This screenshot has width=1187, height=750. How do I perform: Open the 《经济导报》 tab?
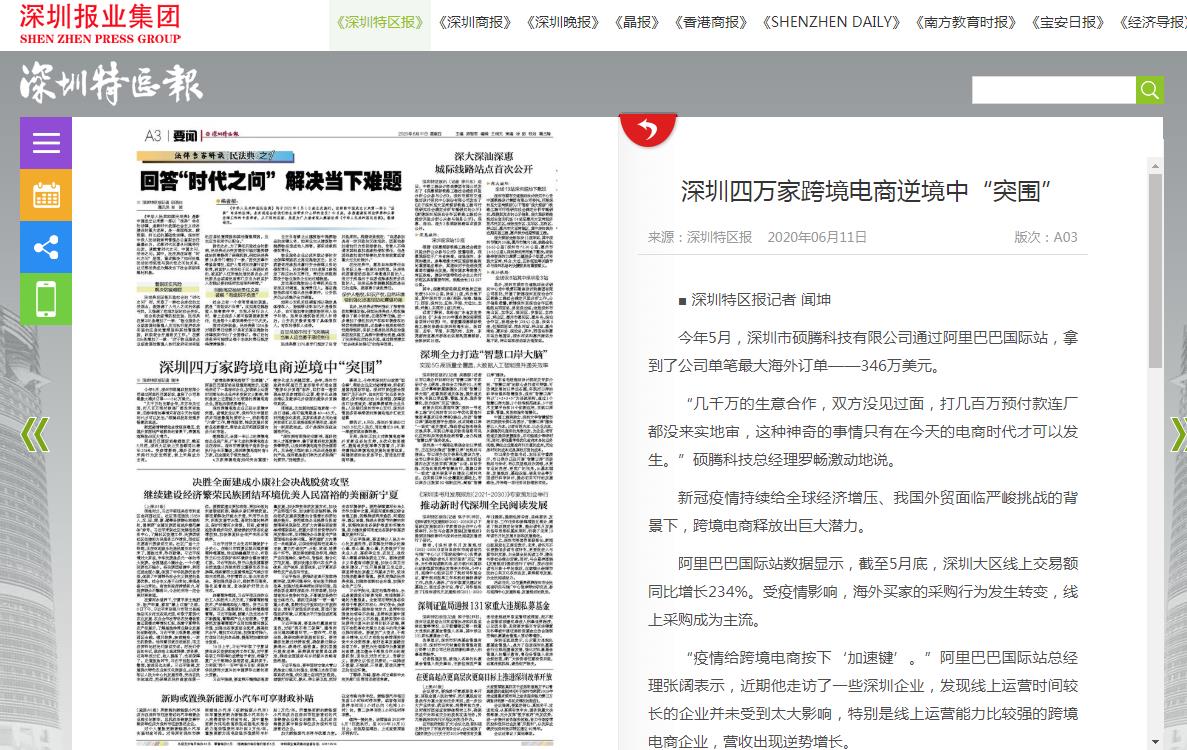pos(1152,23)
